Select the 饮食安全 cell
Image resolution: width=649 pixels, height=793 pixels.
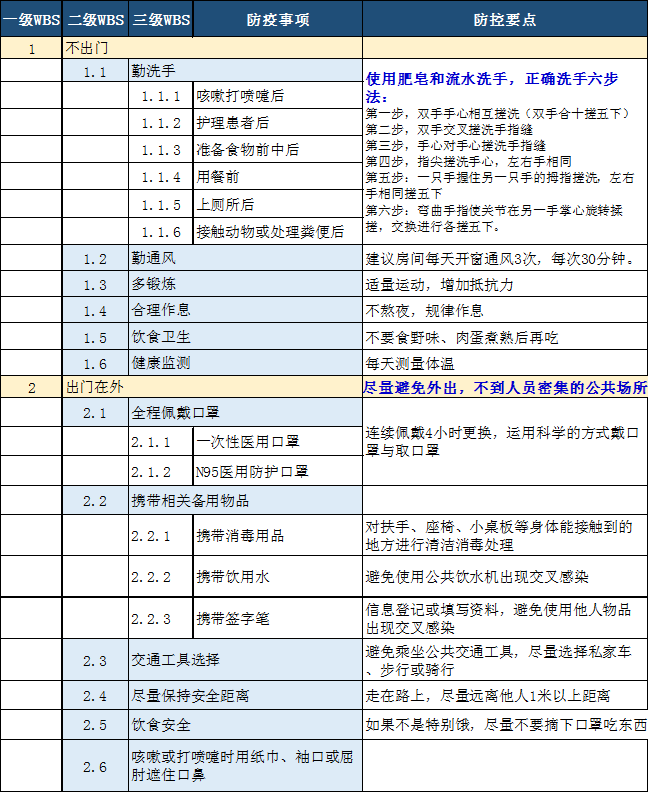(x=246, y=725)
